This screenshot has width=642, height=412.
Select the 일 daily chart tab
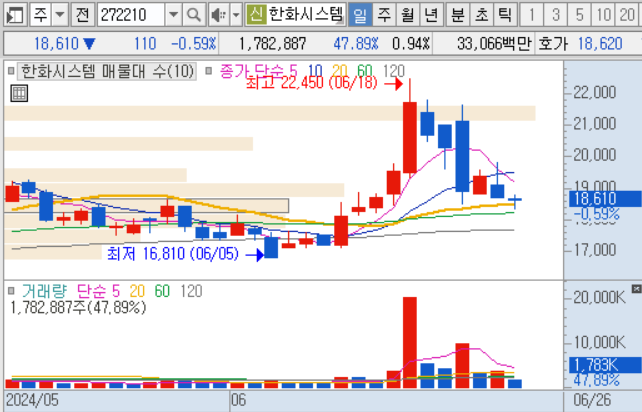(x=360, y=15)
